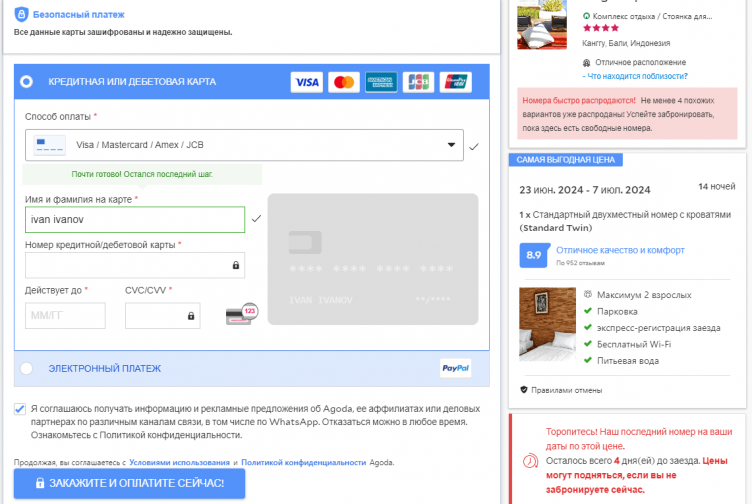Click the Почти готово message
Screen dimensions: 752x504
(142, 174)
